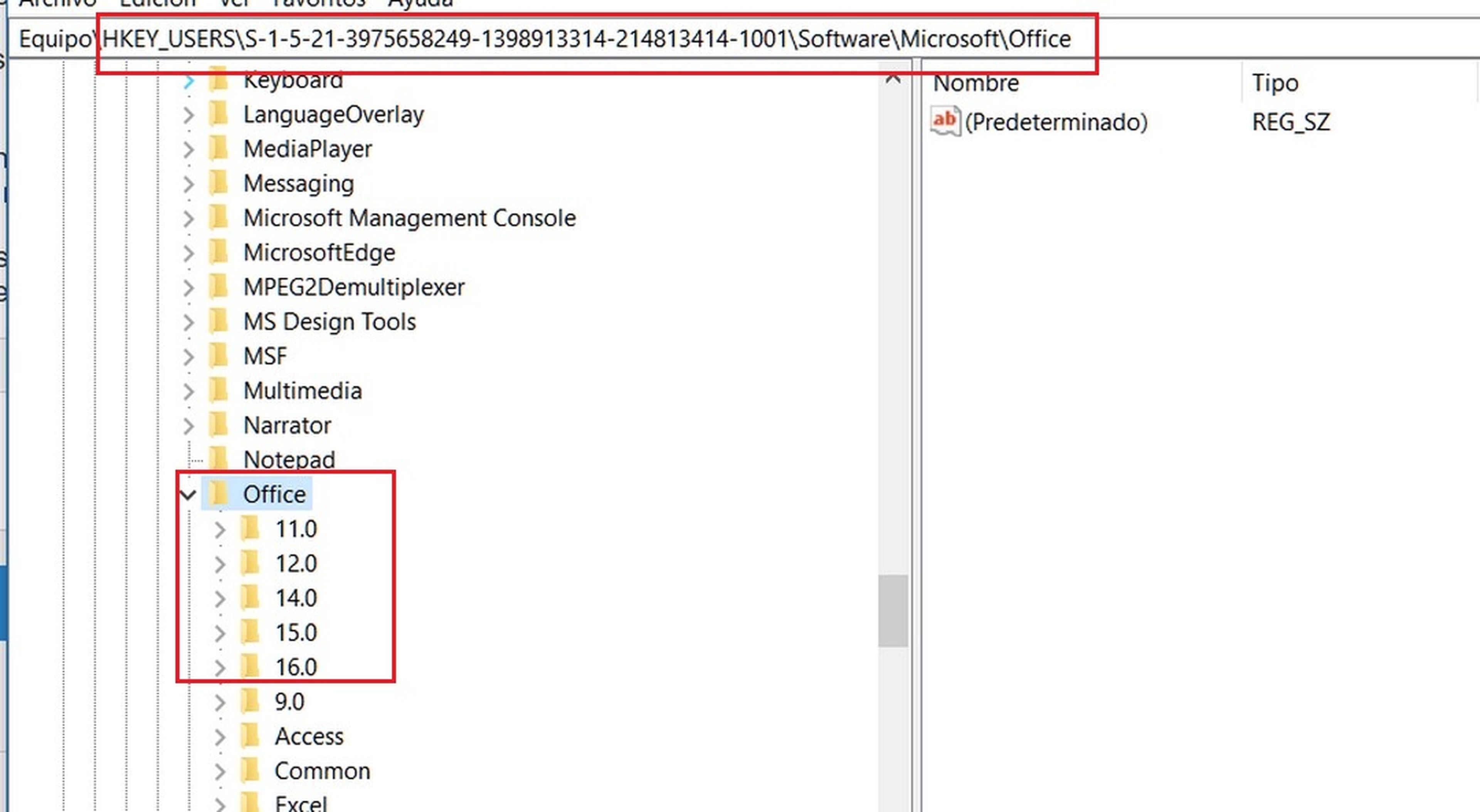The height and width of the screenshot is (812, 1480).
Task: Select the Multimedia key label
Action: 303,391
